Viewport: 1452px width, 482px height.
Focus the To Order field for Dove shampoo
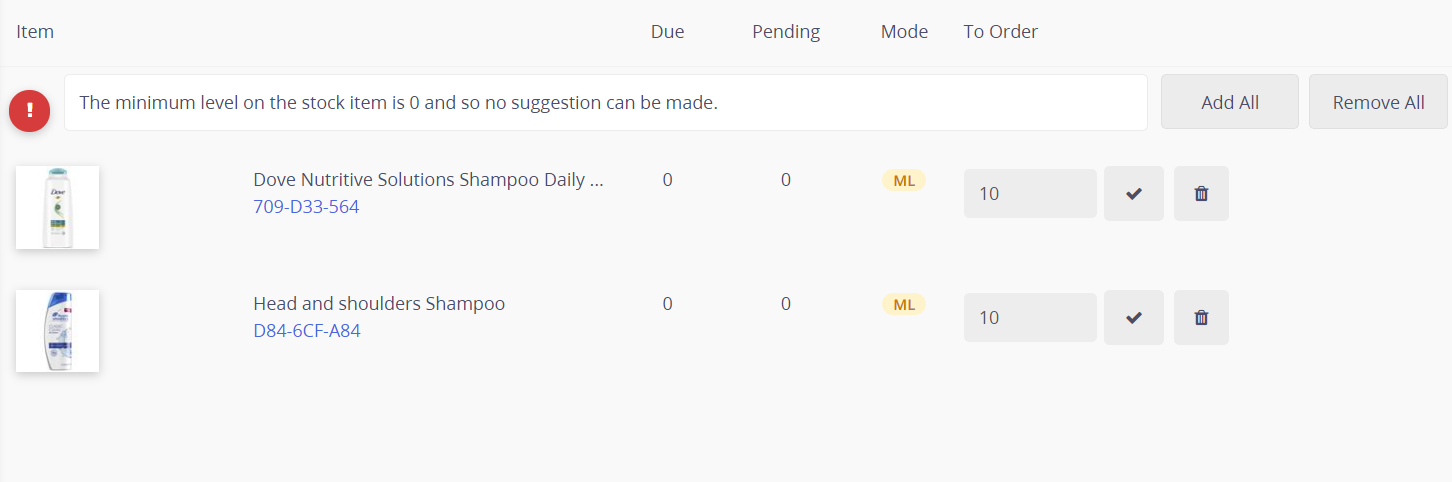click(x=1030, y=193)
